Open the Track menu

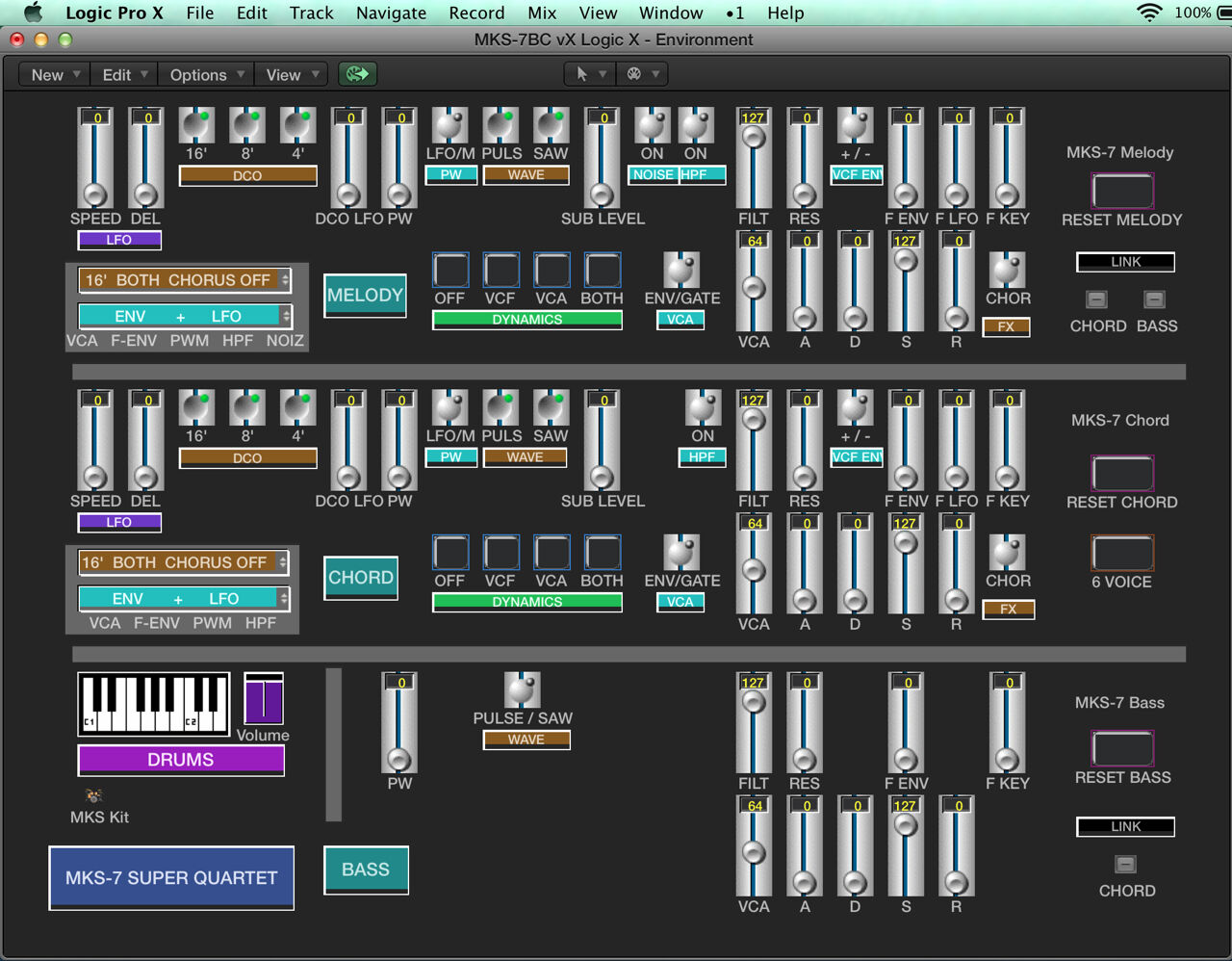(x=311, y=13)
